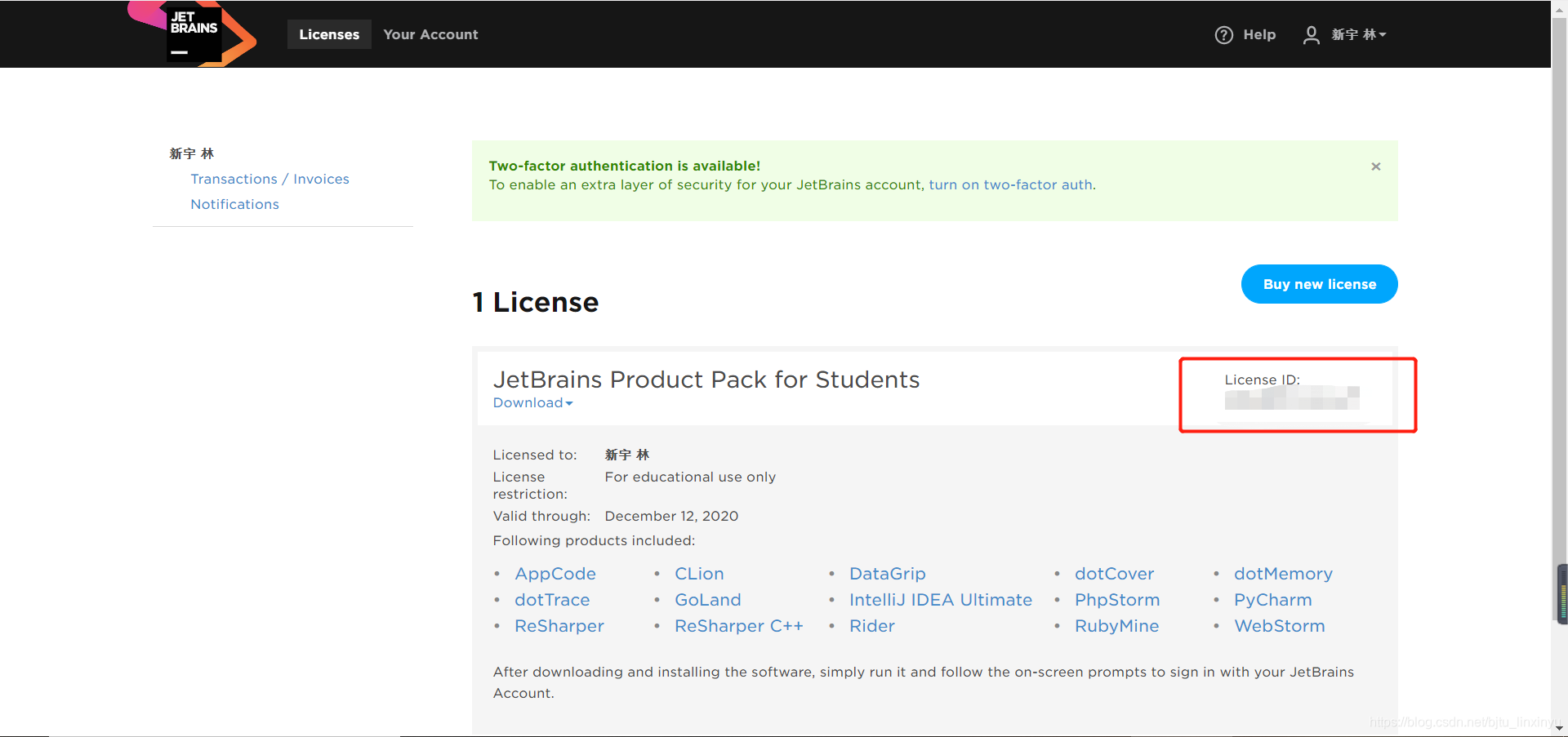Open the RubyMine product link
Image resolution: width=1568 pixels, height=737 pixels.
click(x=1116, y=626)
